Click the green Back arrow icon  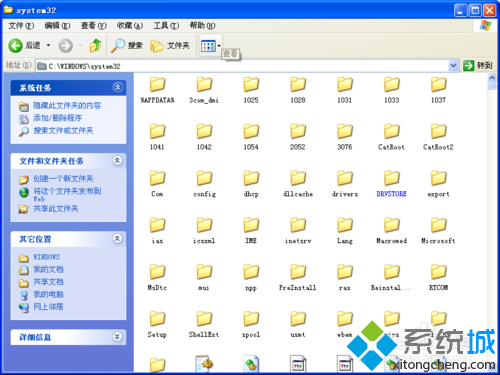(x=15, y=45)
